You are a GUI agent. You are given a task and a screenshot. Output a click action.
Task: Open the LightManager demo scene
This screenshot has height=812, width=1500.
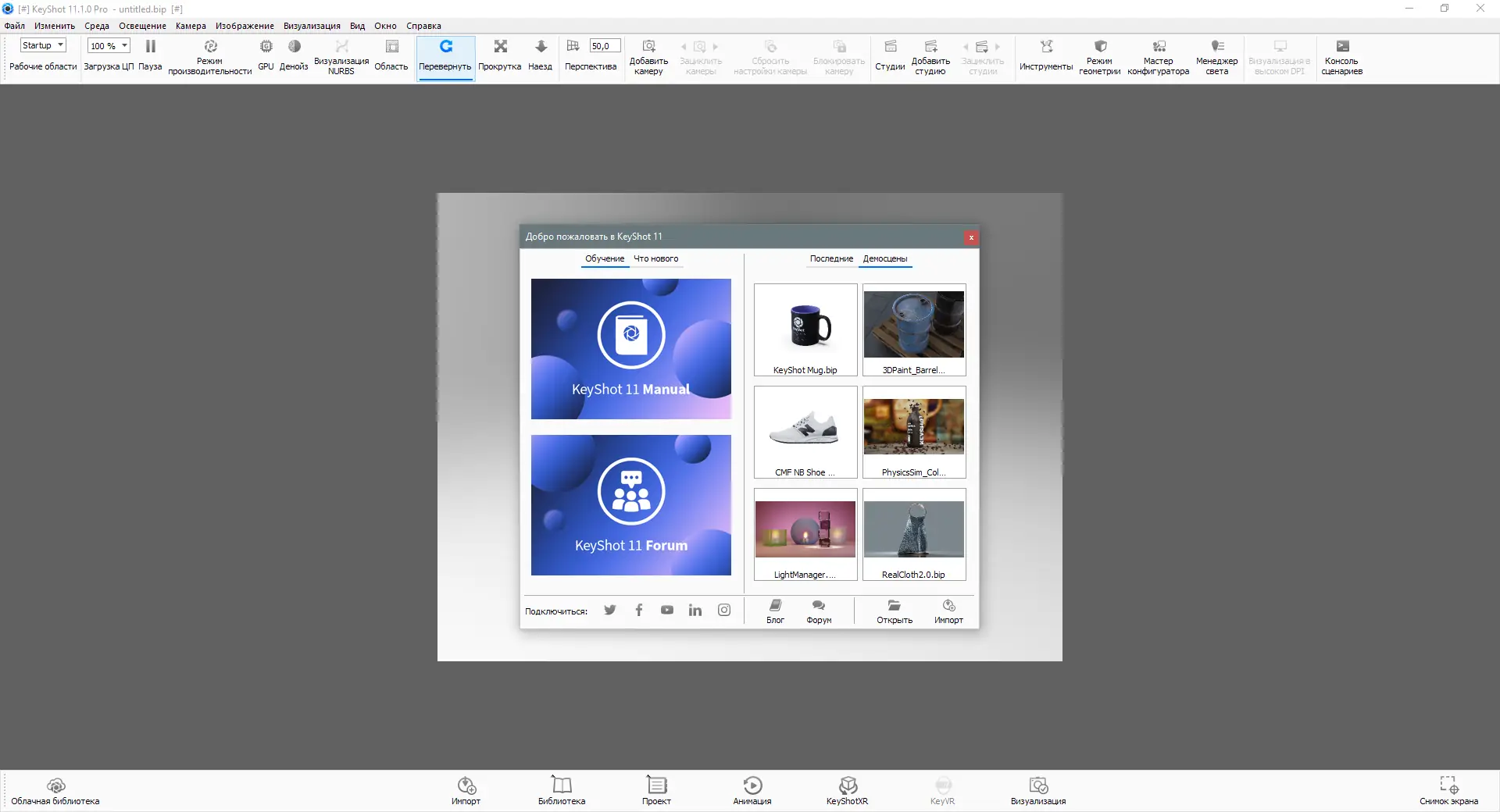(805, 535)
